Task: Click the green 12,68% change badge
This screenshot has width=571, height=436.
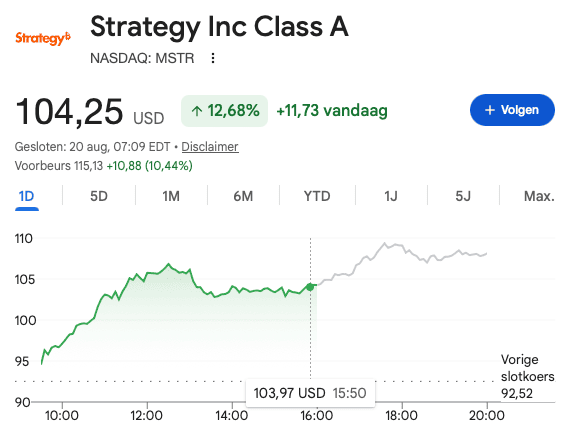Action: 224,111
